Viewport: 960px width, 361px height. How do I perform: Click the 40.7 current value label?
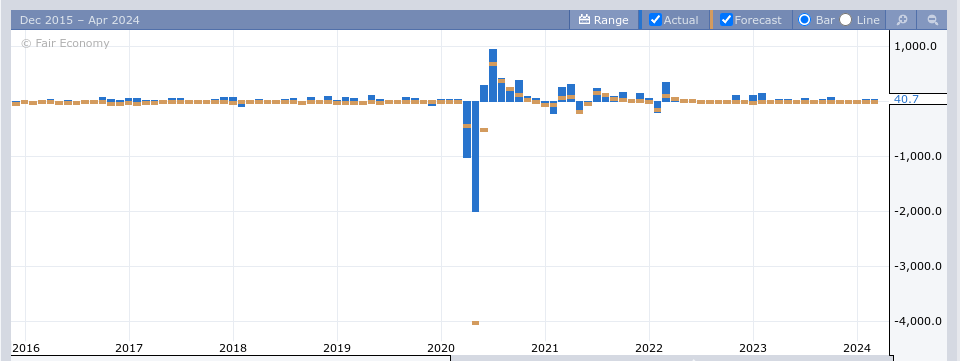coord(906,99)
